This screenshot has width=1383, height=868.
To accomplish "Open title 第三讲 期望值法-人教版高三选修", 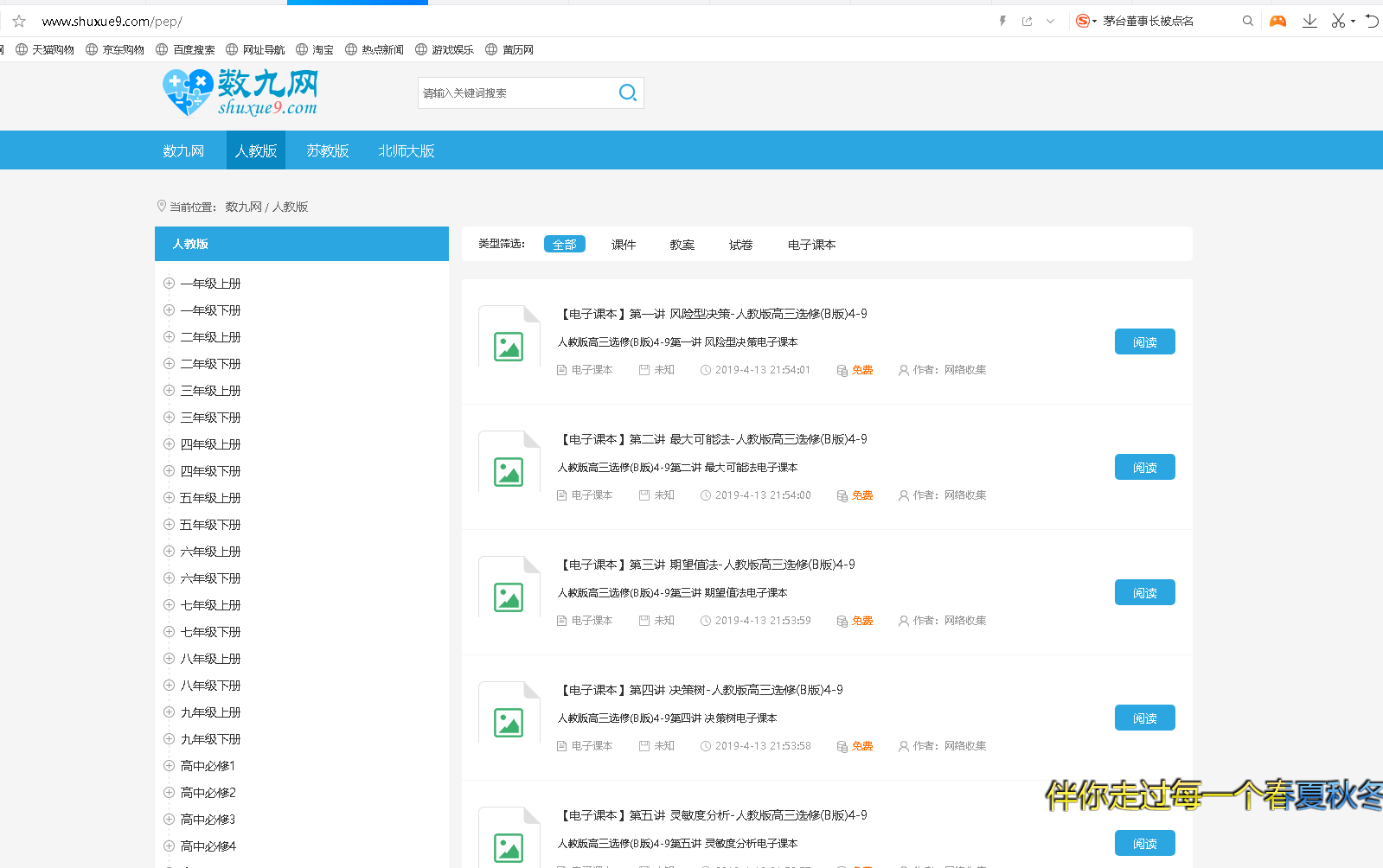I will tap(707, 565).
